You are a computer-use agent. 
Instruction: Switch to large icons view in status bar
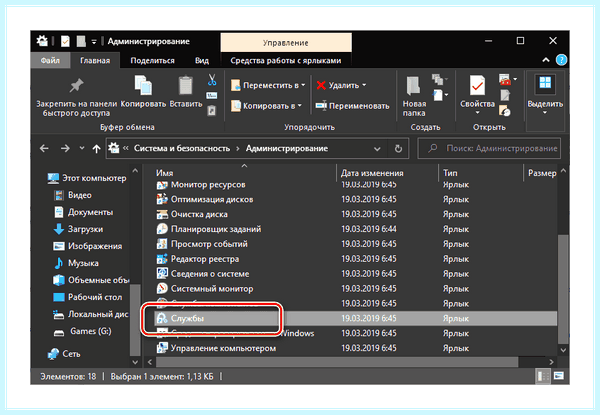559,376
